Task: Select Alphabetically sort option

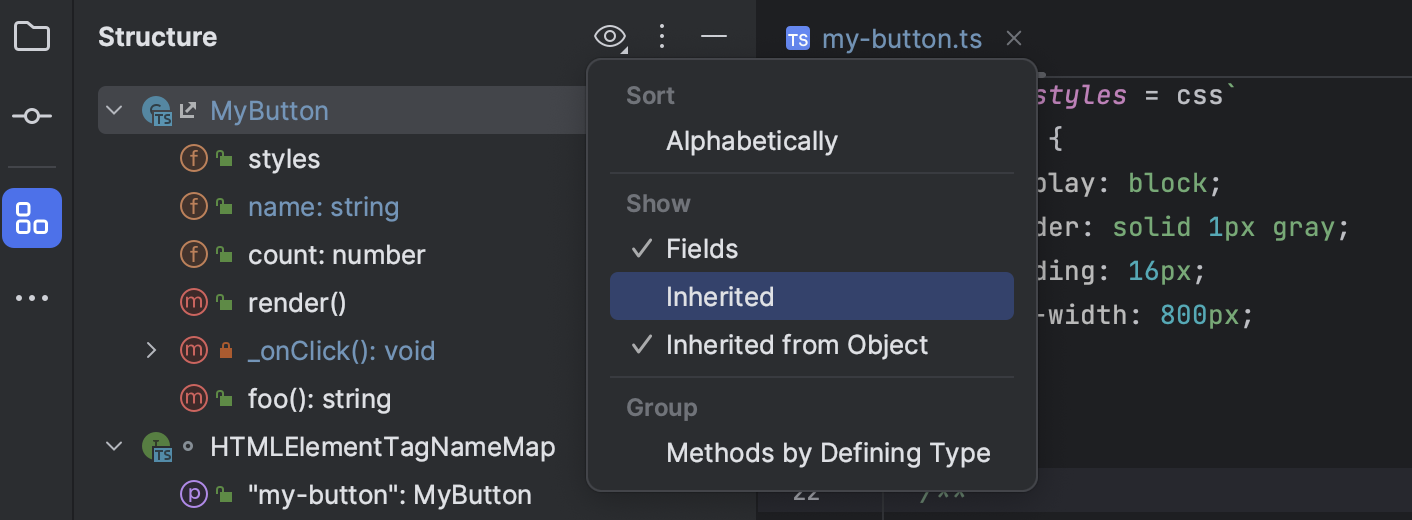Action: (x=752, y=141)
